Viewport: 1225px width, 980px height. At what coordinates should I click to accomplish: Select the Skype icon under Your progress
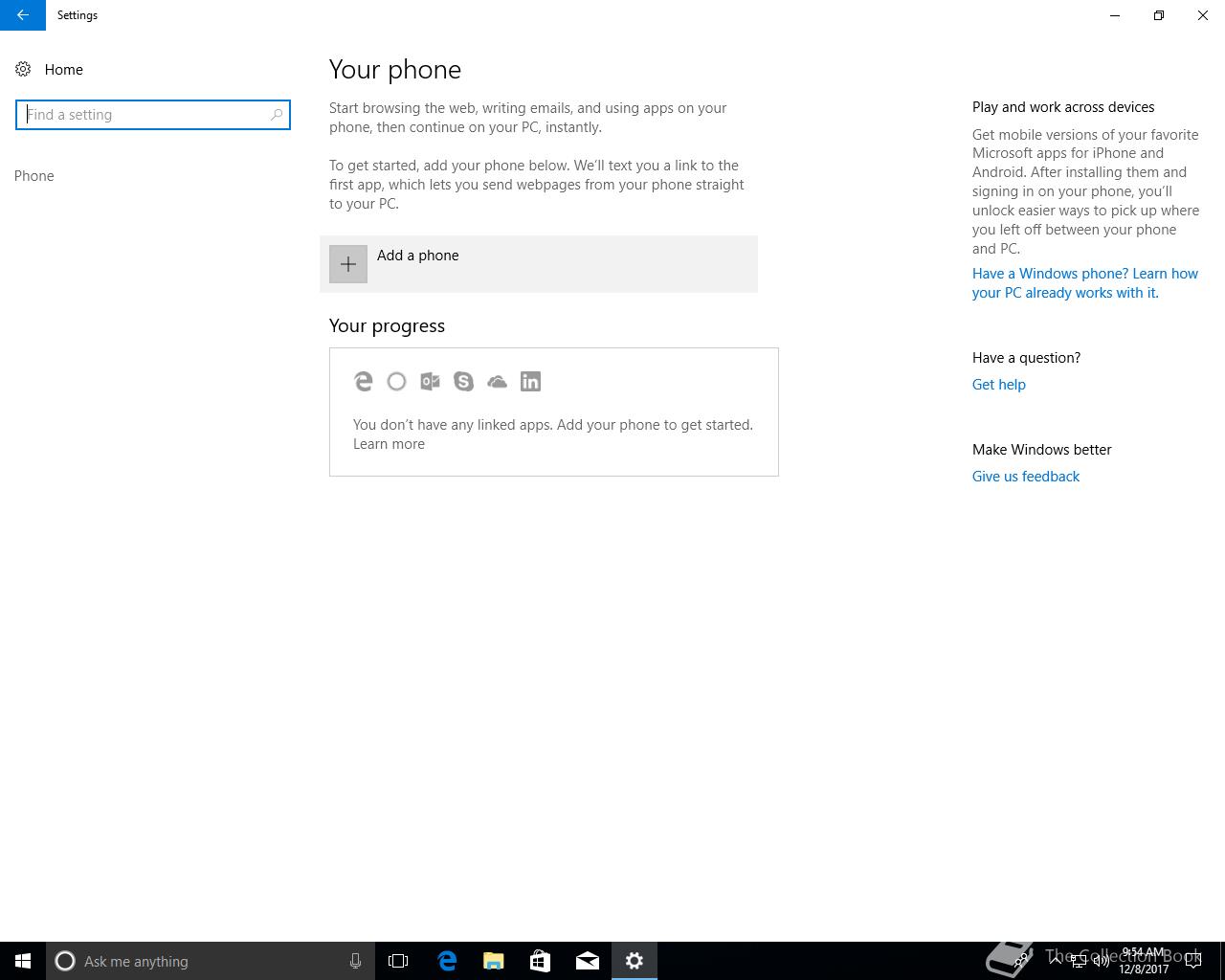coord(463,382)
